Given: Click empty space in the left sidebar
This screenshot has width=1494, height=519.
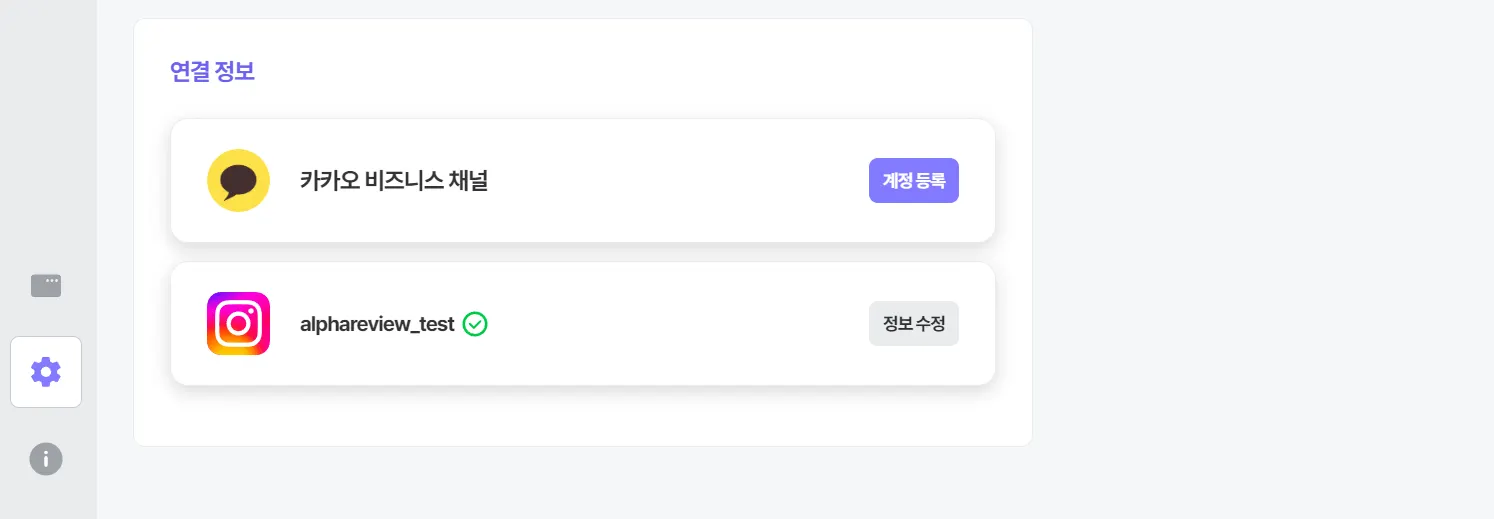Looking at the screenshot, I should 48,130.
